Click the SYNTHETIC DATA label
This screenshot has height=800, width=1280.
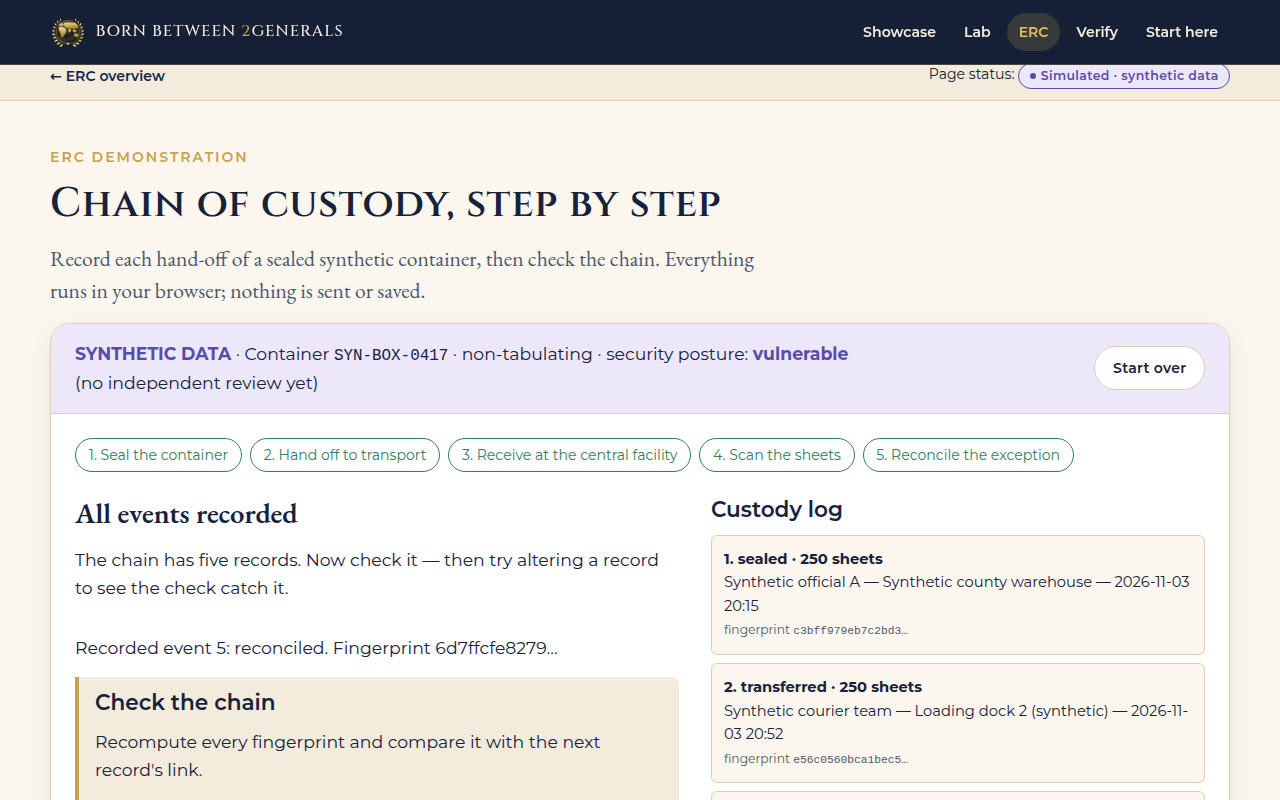click(x=153, y=354)
